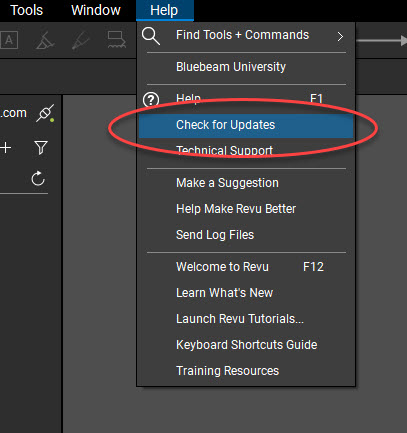The width and height of the screenshot is (407, 433).
Task: Click the refresh circular arrow icon
Action: pos(38,178)
